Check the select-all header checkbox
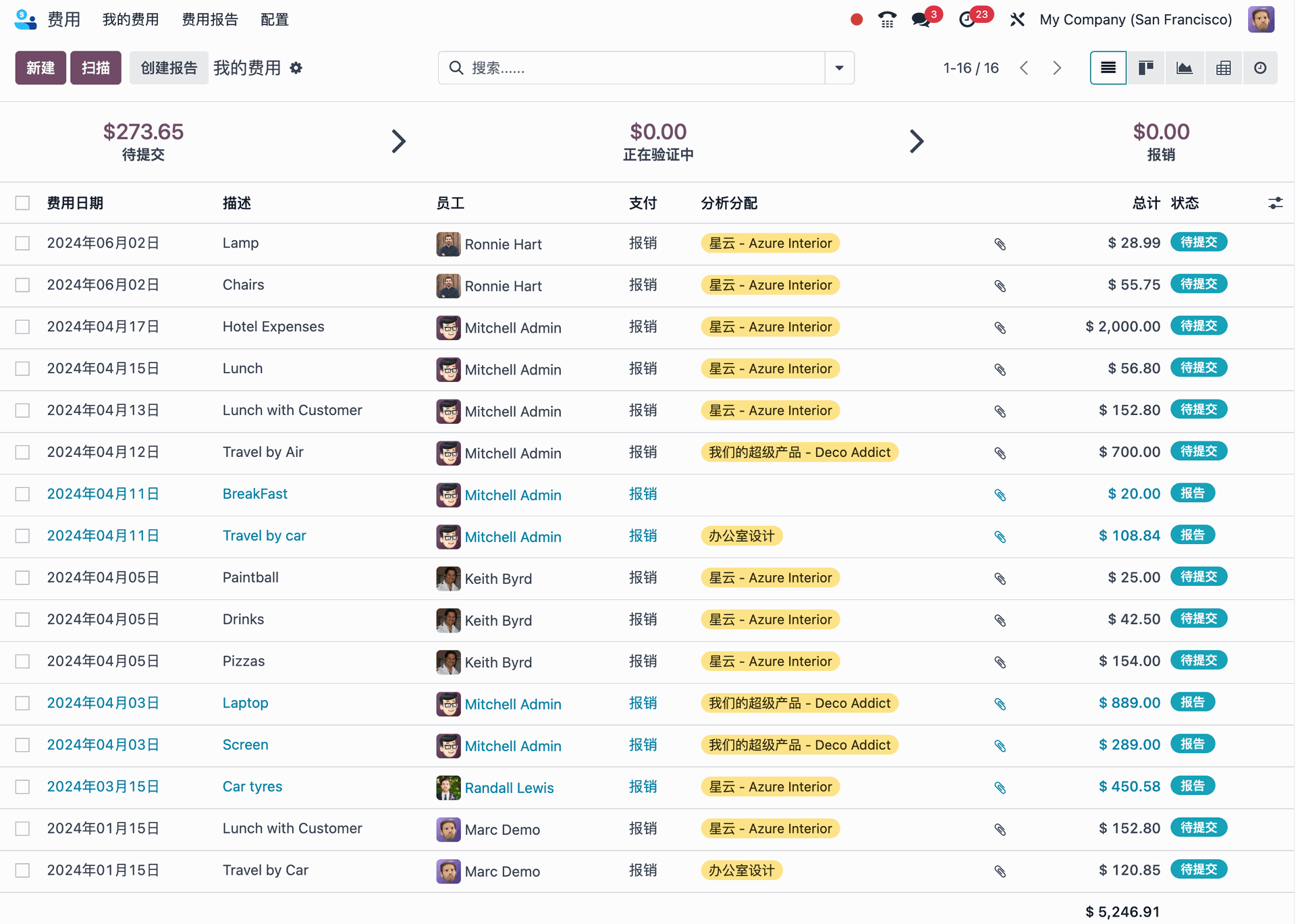This screenshot has width=1296, height=924. click(23, 203)
